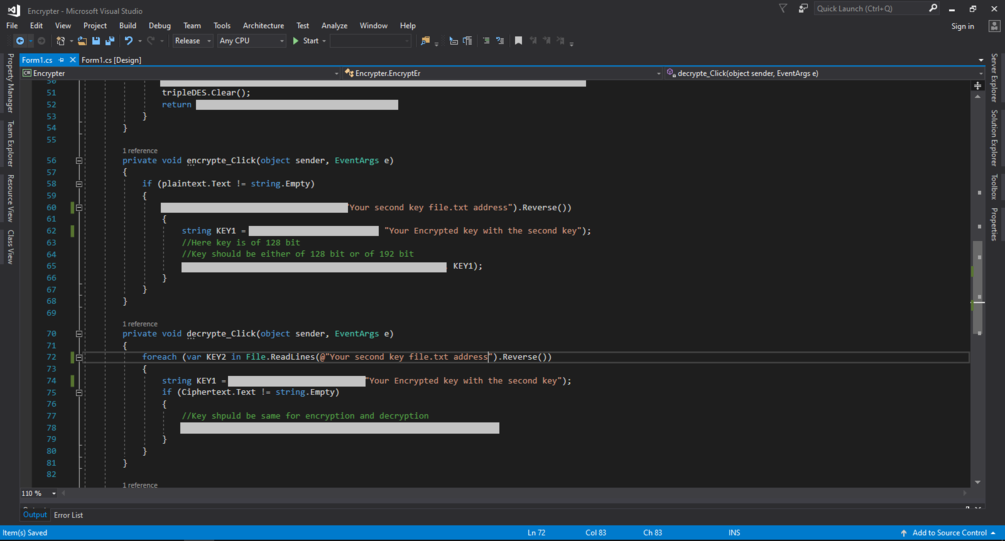Click the Send Feedback icon beside Quick Launch
The image size is (1005, 541).
[x=803, y=8]
